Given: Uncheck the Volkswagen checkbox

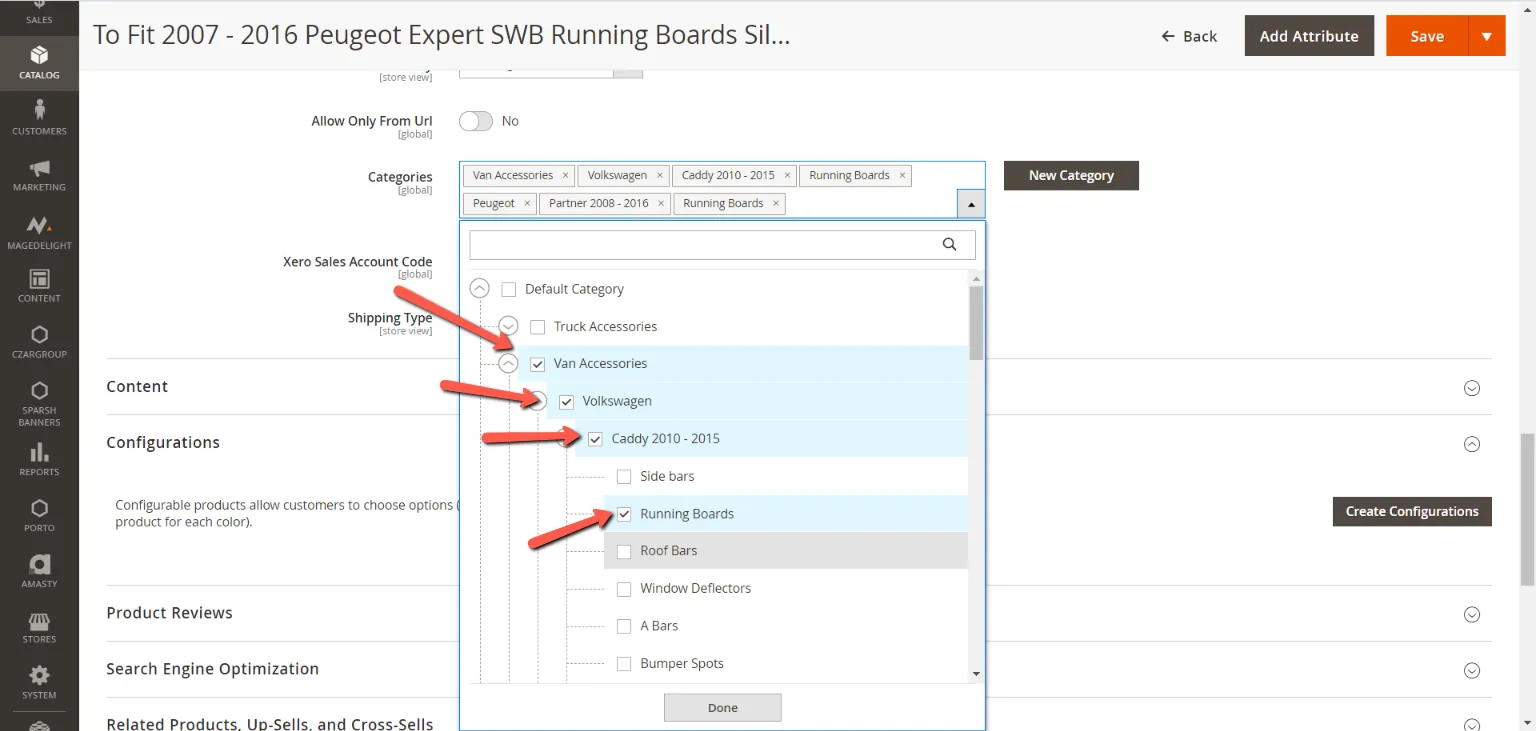Looking at the screenshot, I should [x=566, y=402].
